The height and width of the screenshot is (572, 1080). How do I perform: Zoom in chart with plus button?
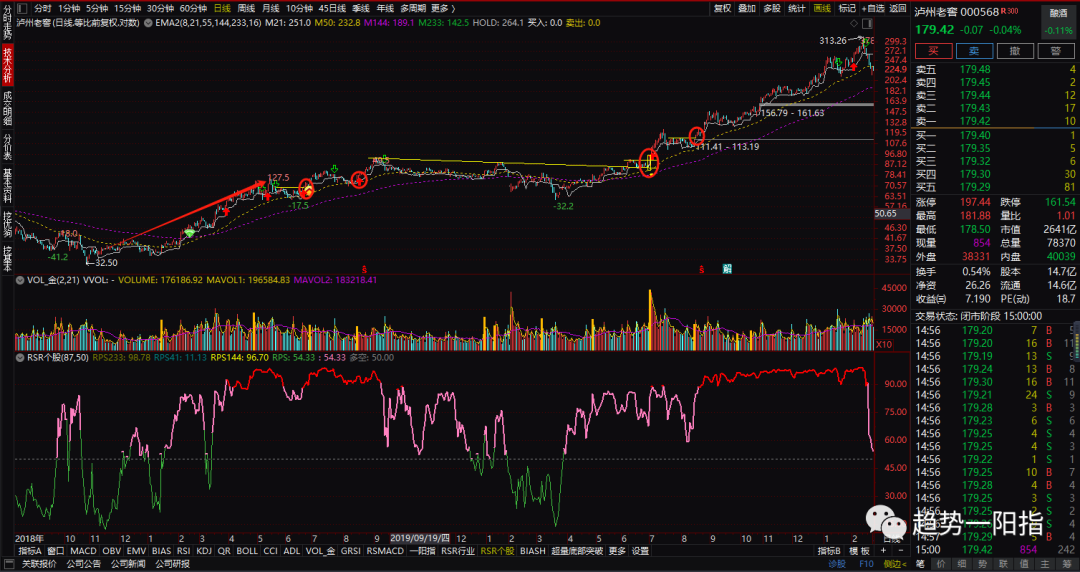click(883, 551)
